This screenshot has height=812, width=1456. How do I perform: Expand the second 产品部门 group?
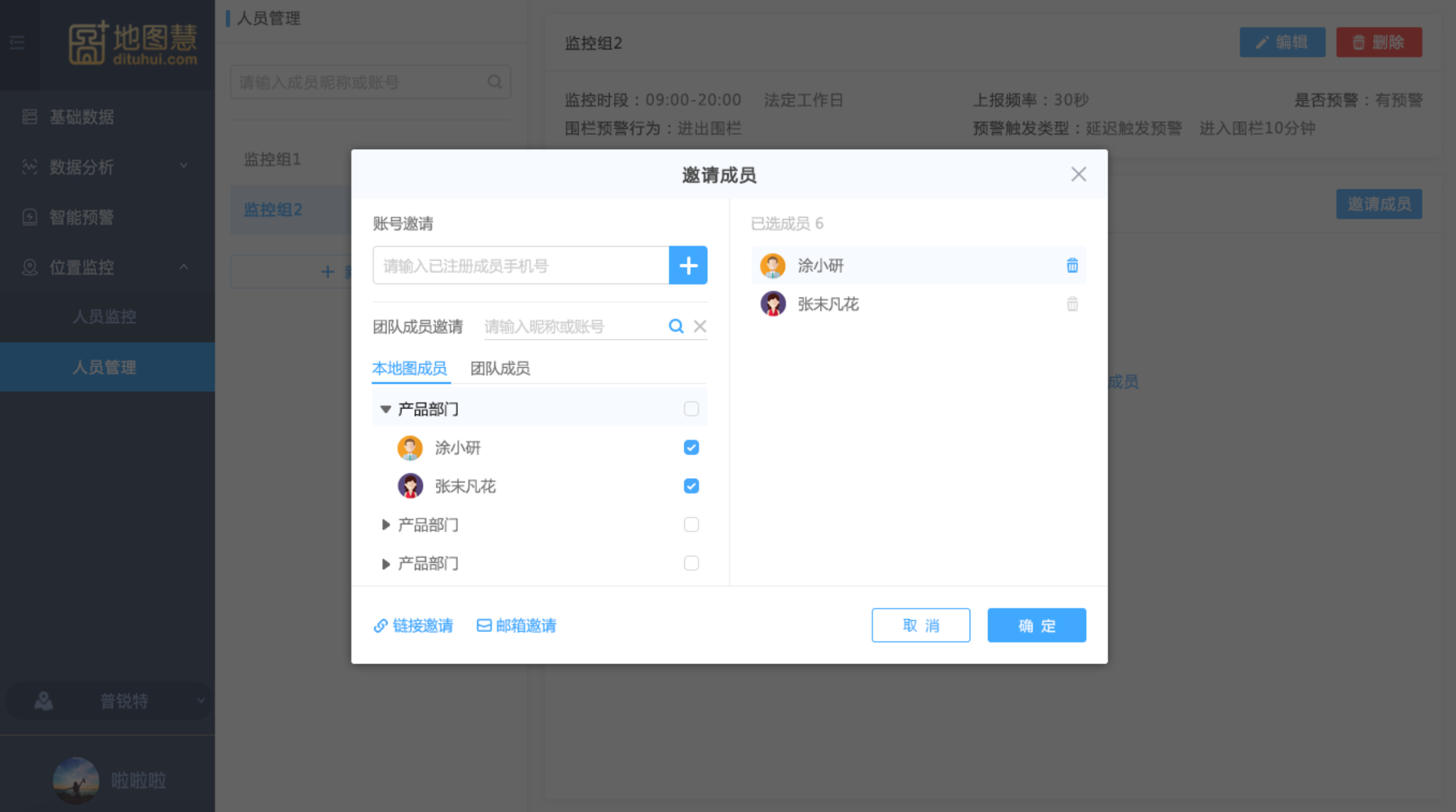[x=386, y=525]
